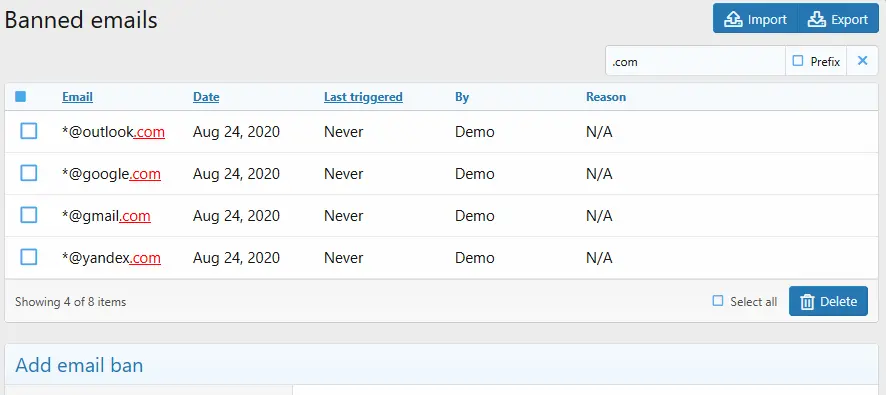Click the trash icon on Delete button
This screenshot has width=886, height=395.
tap(807, 302)
